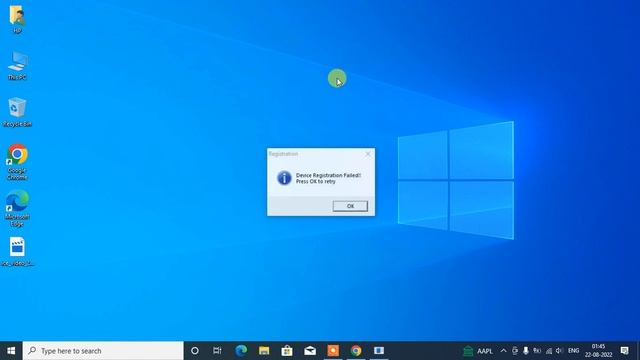Open the HP user folder on desktop
This screenshot has width=640, height=360.
(17, 18)
